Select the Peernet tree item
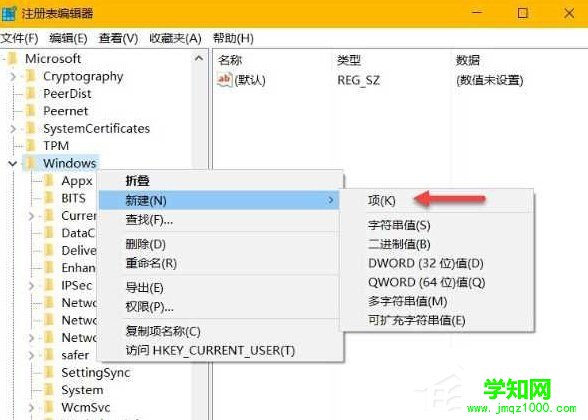Screen dimensions: 588x420 66,111
